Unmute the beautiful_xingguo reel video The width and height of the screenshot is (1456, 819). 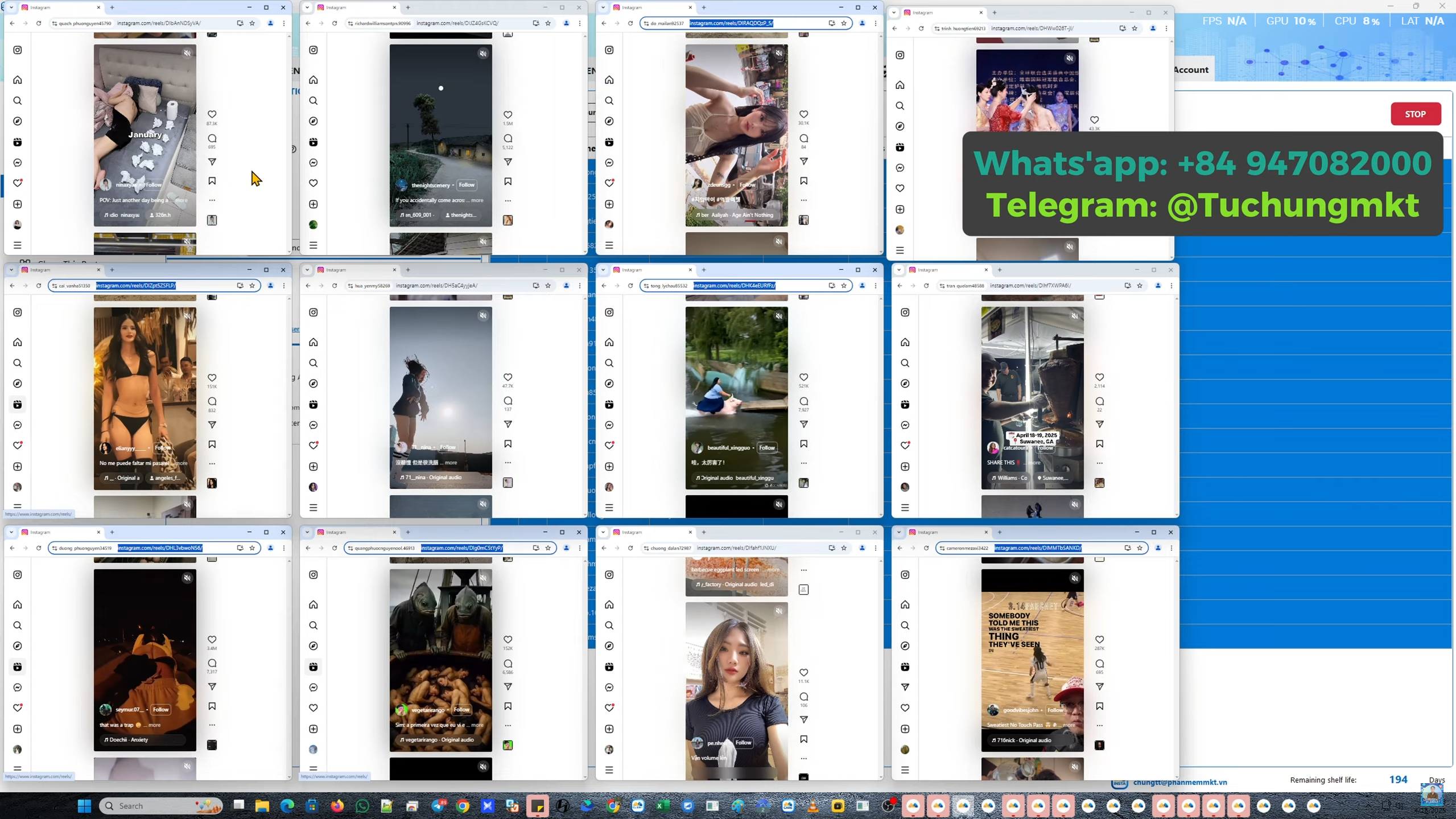pyautogui.click(x=779, y=316)
